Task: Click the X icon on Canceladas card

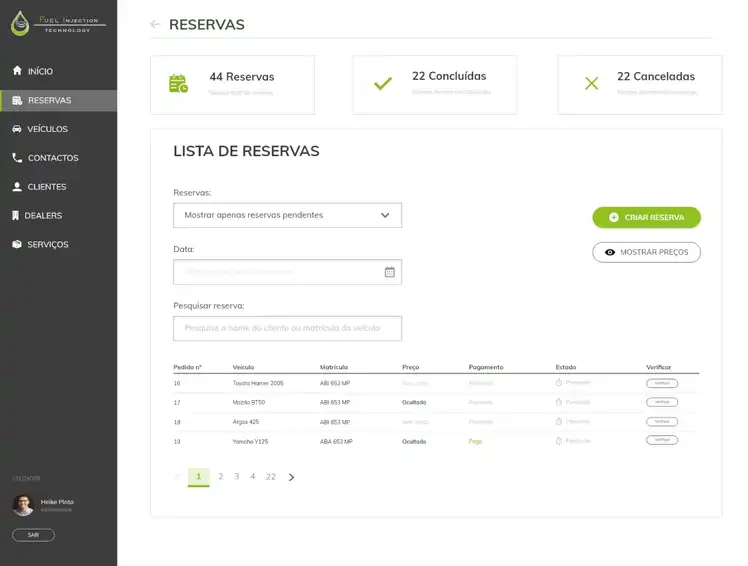Action: coord(591,84)
